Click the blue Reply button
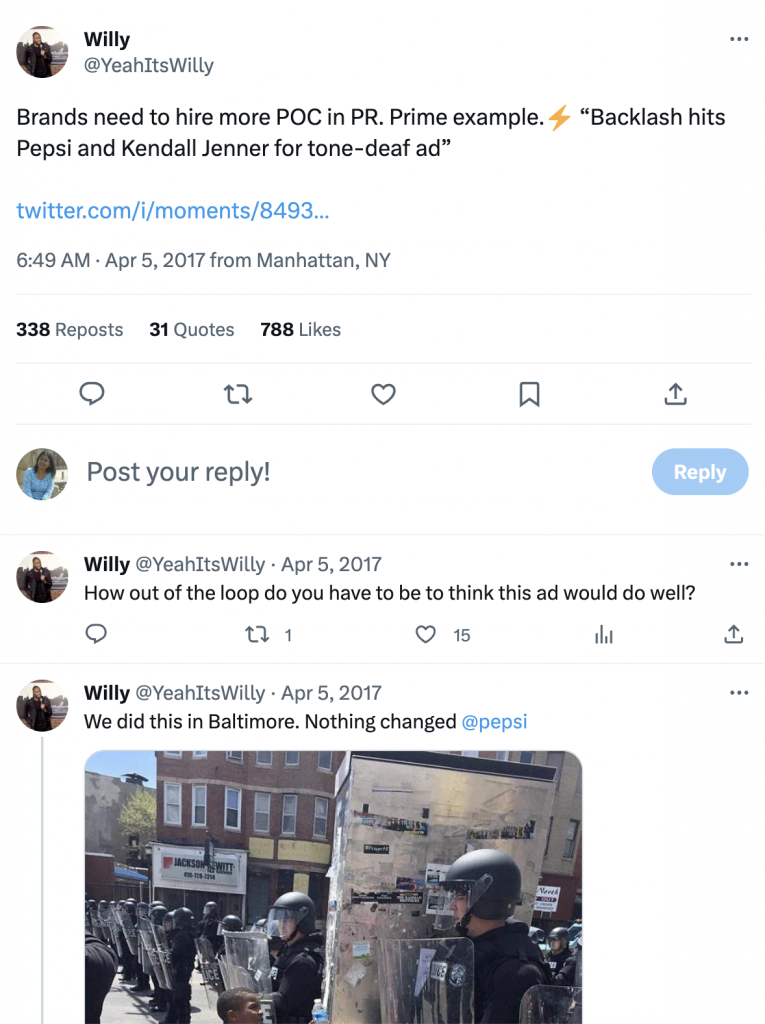Screen dimensions: 765x1024 pos(699,472)
